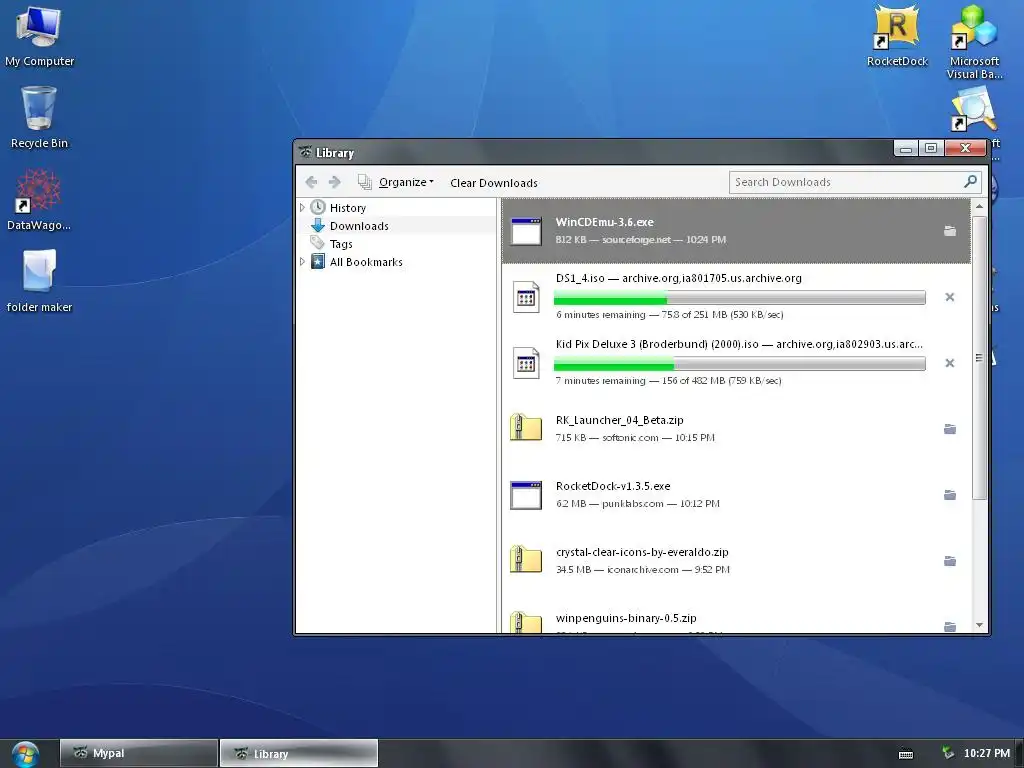1024x768 pixels.
Task: Click the keyboard icon in system tray
Action: [x=905, y=754]
